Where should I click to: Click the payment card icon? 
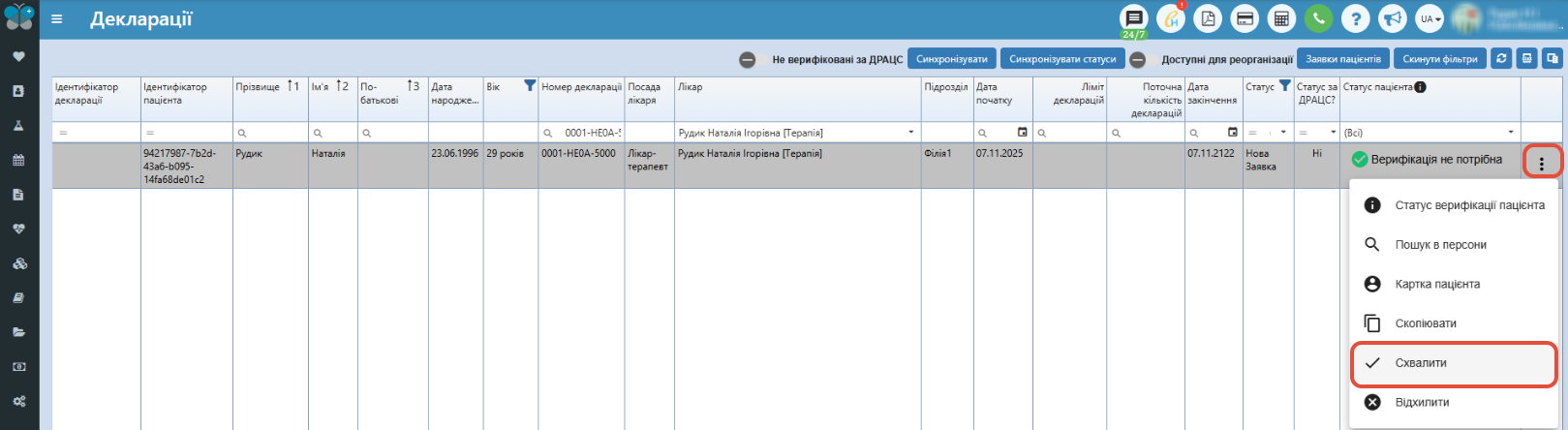[x=1245, y=18]
